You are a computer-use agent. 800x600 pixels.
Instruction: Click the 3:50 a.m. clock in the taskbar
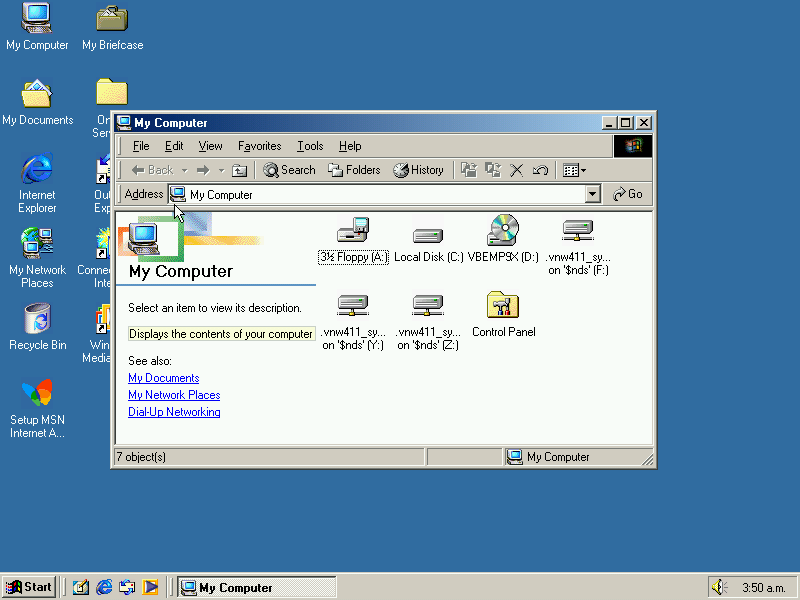(763, 588)
